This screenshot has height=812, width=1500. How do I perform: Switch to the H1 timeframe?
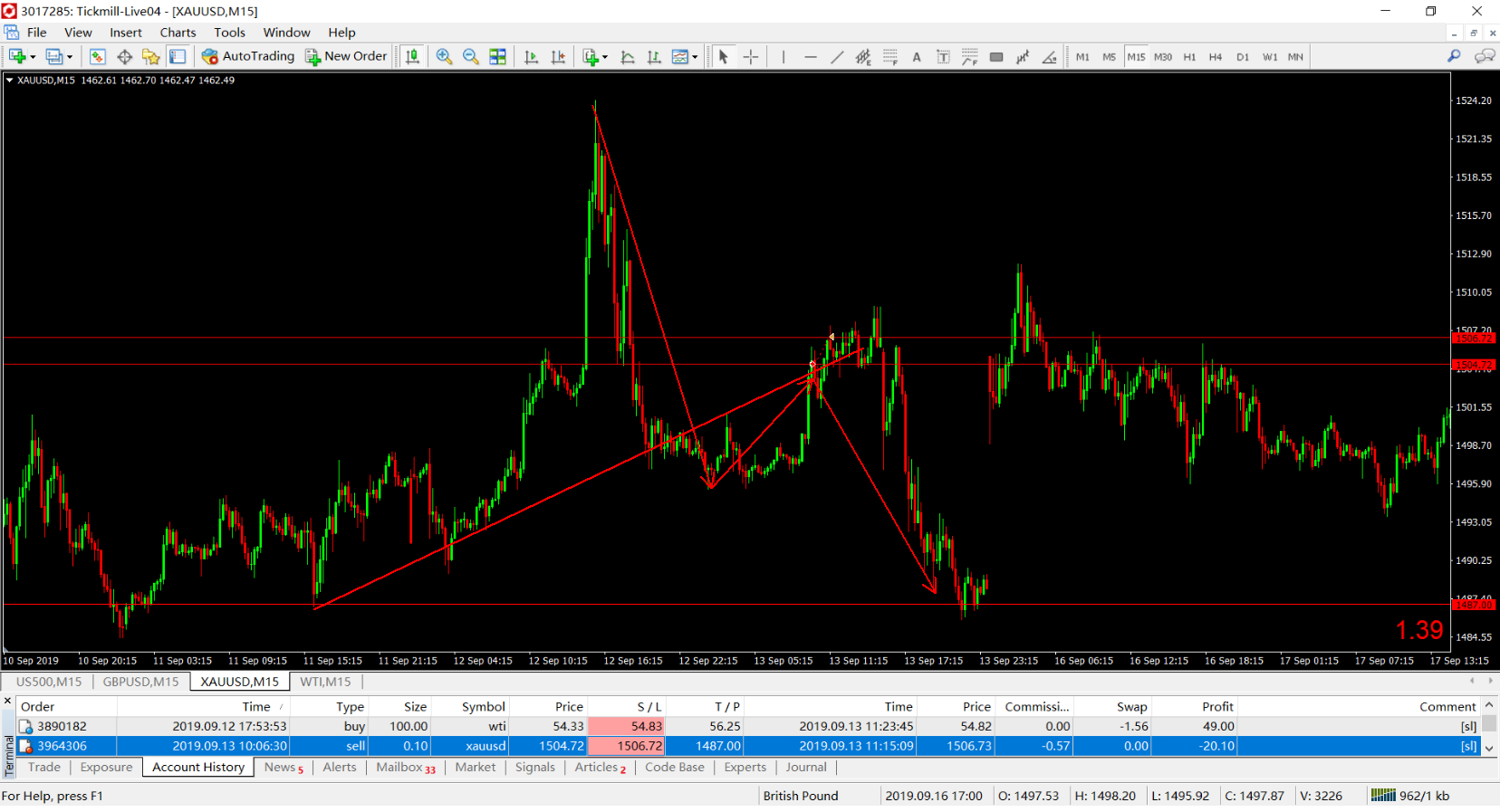click(1189, 56)
